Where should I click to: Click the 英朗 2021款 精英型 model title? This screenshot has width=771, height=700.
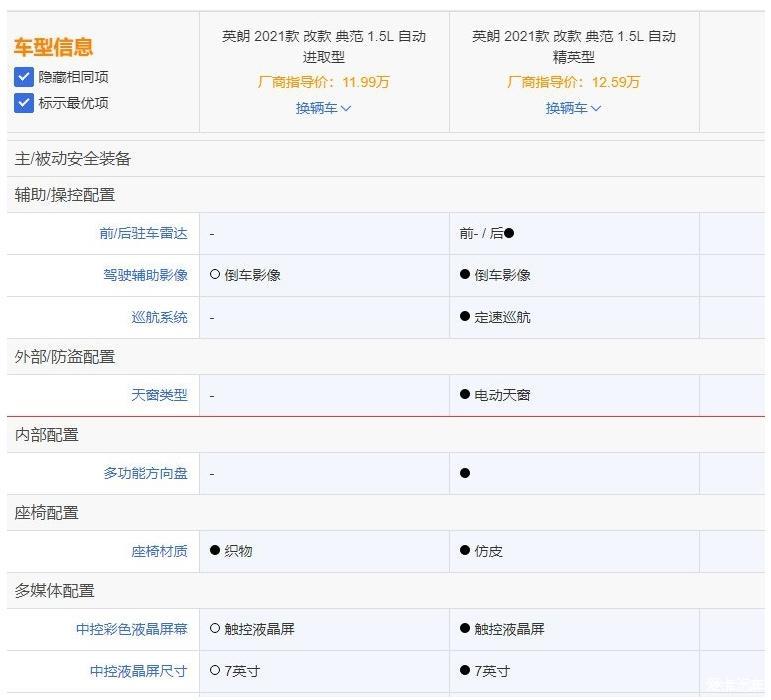(x=573, y=47)
